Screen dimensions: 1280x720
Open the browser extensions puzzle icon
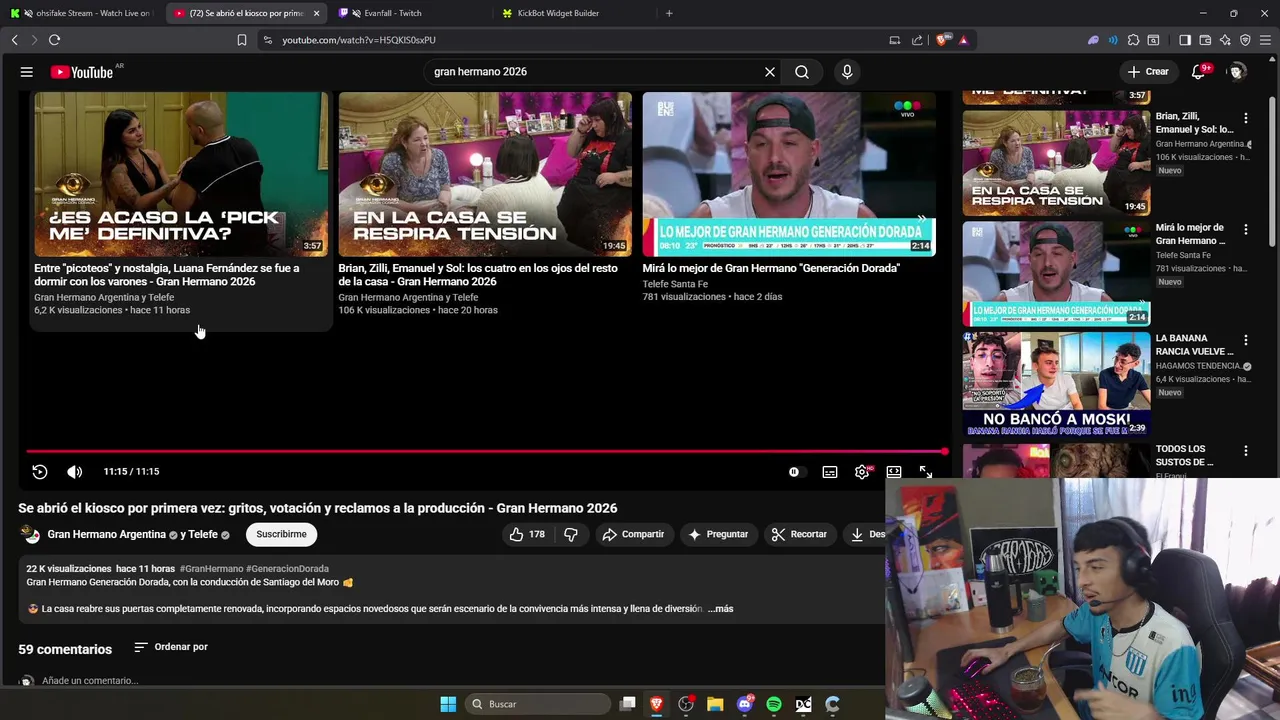click(x=1133, y=40)
